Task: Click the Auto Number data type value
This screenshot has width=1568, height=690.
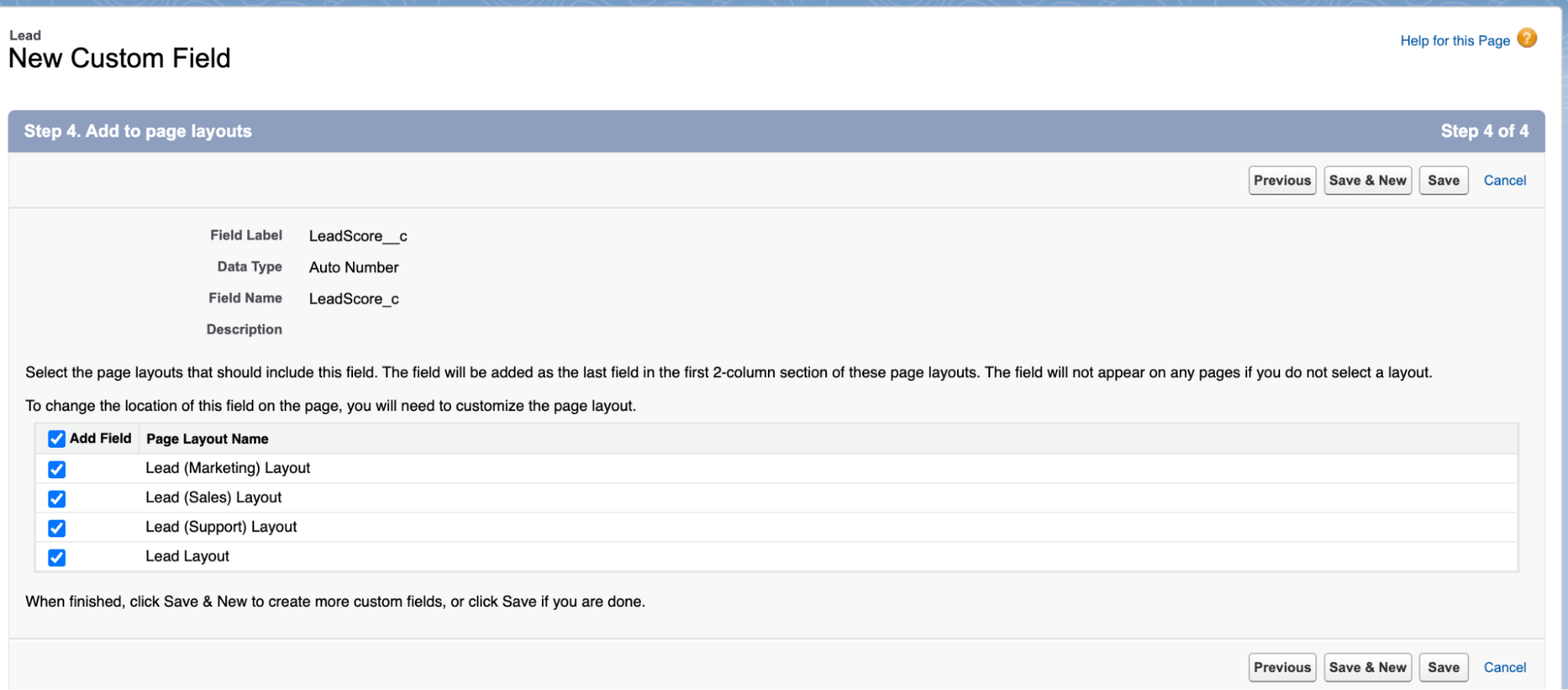Action: click(x=354, y=267)
